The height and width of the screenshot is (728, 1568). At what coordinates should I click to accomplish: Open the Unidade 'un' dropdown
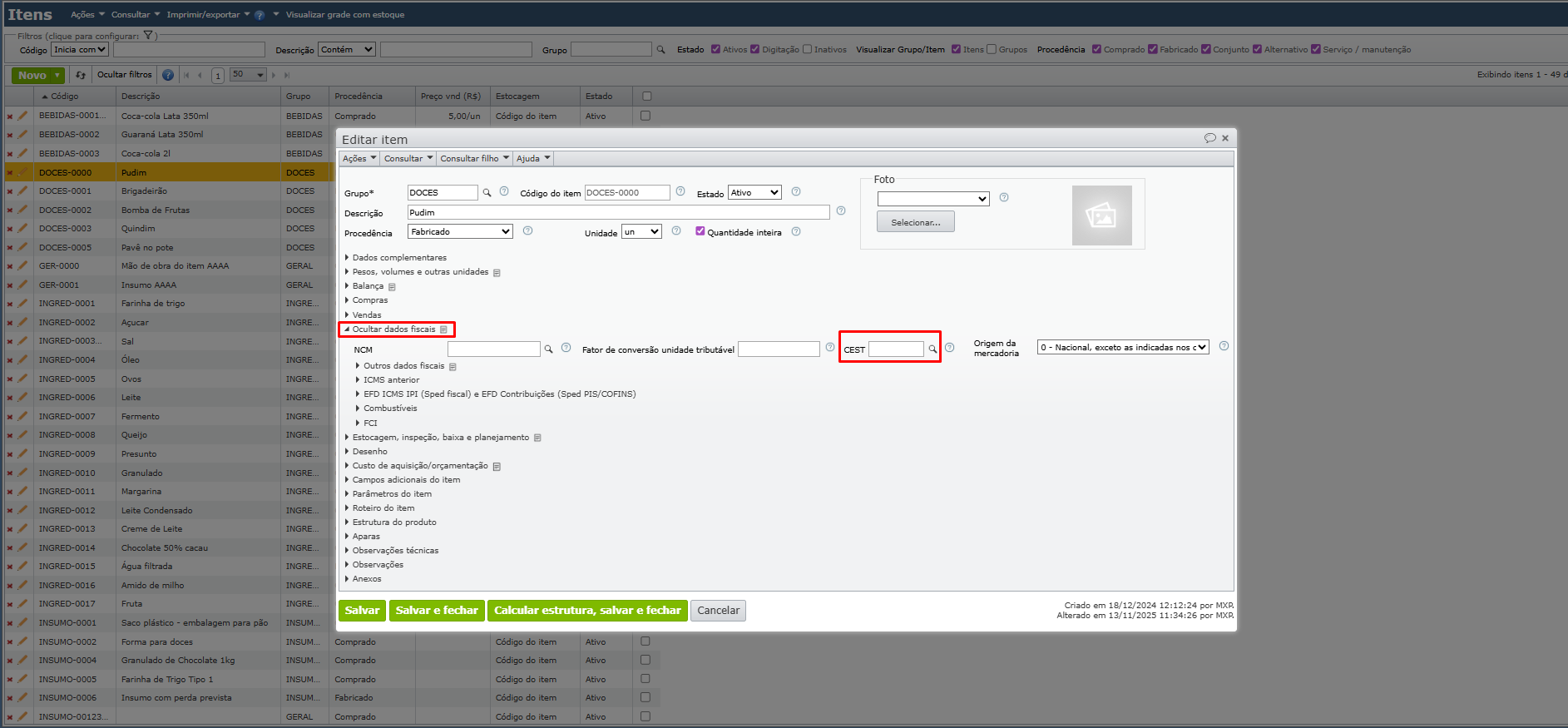click(642, 232)
